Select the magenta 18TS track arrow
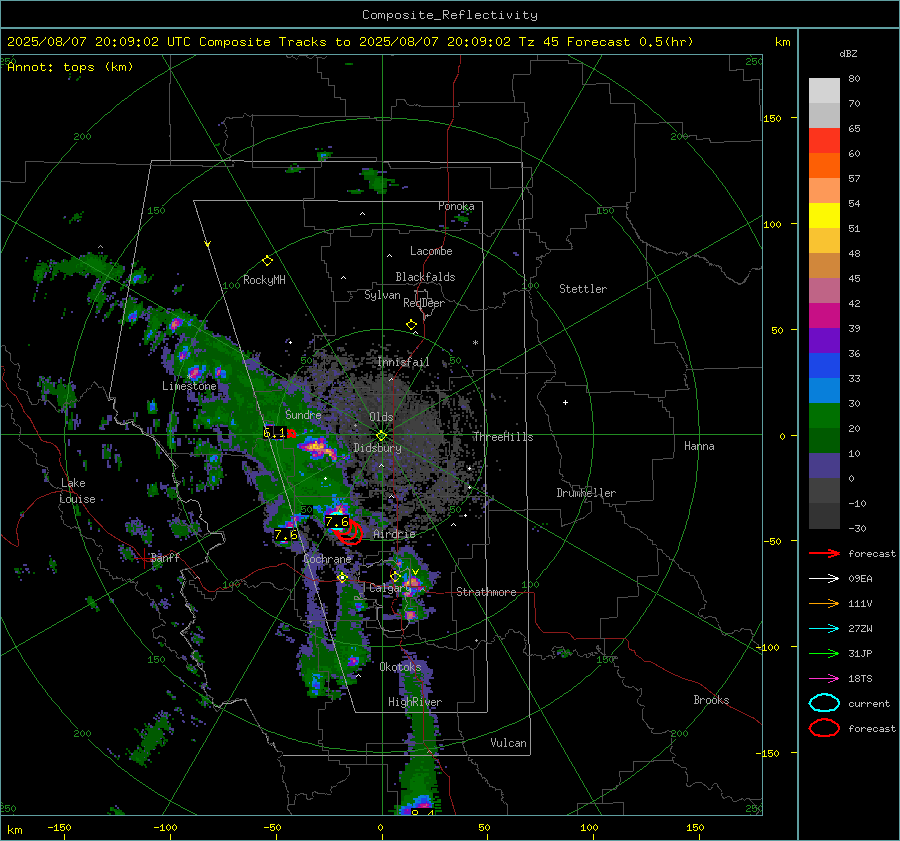The image size is (900, 841). 824,679
